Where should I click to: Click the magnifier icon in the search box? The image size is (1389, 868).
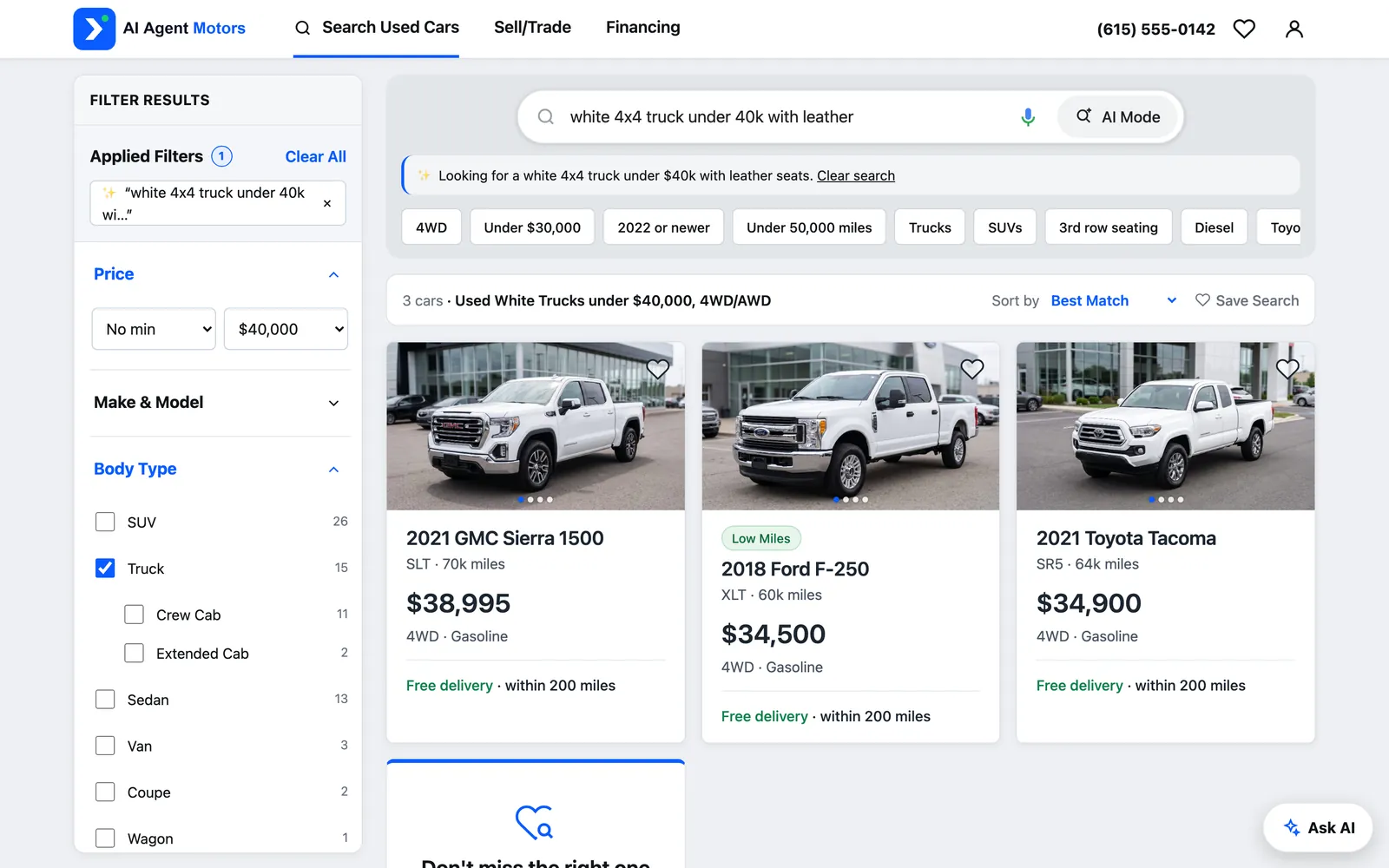[545, 116]
